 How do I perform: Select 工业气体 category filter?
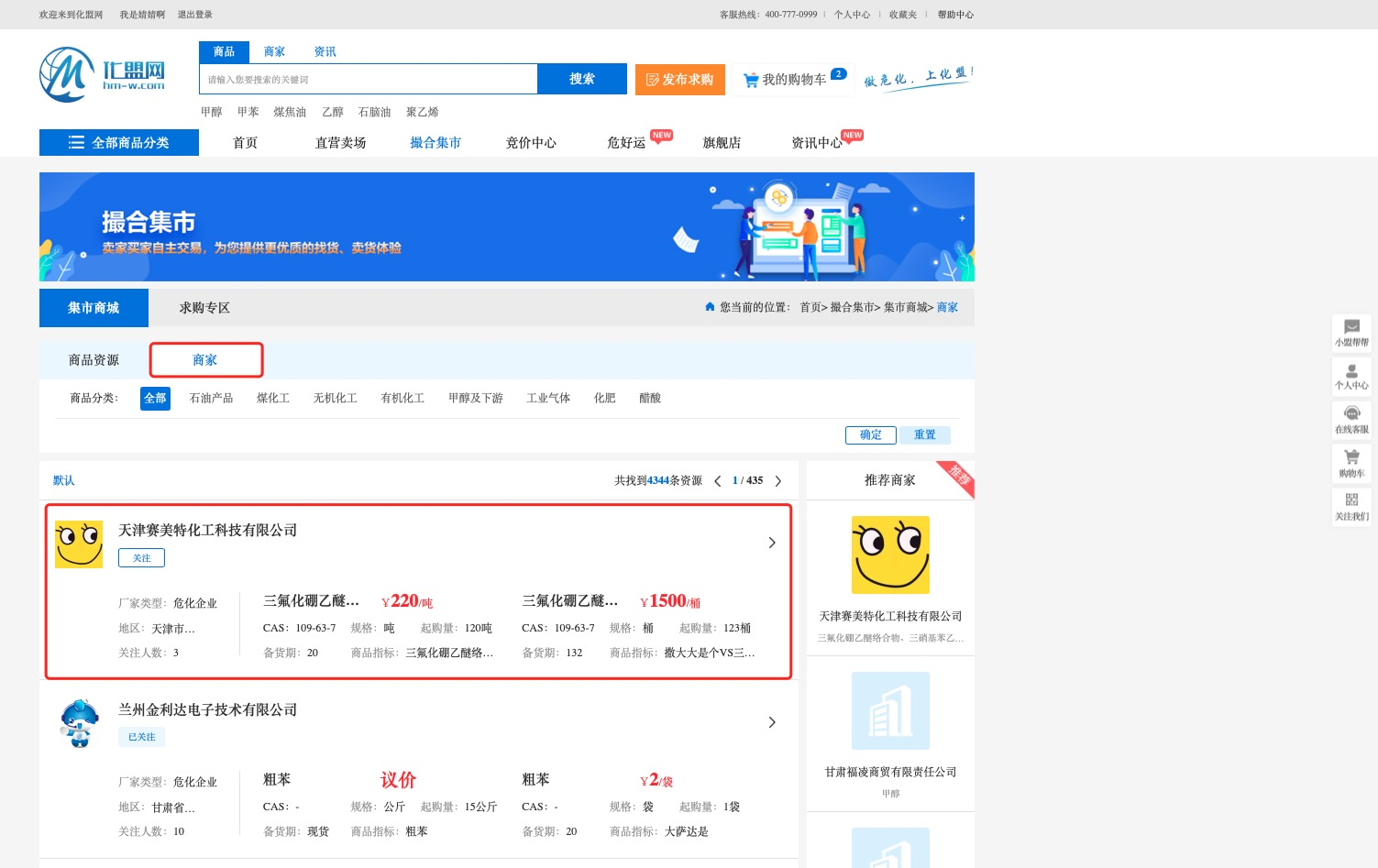coord(549,399)
